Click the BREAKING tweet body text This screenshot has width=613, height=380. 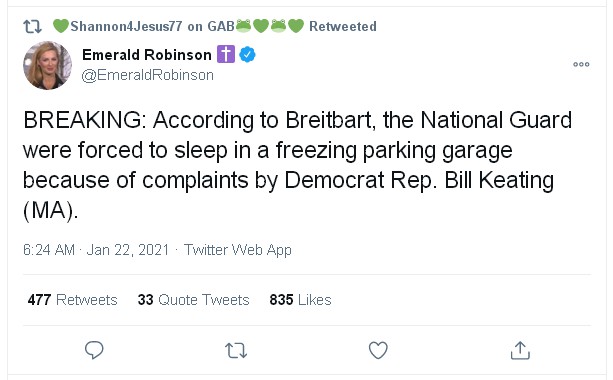297,165
